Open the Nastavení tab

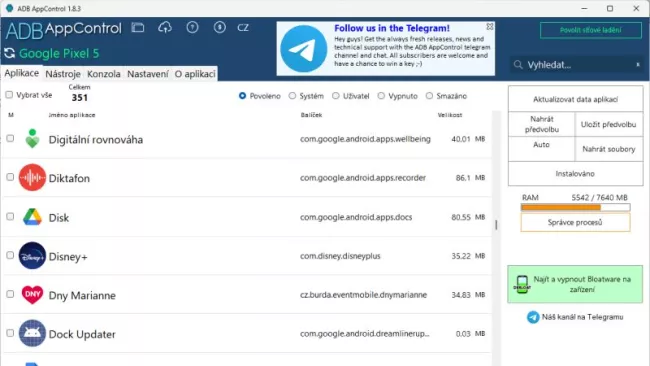tap(148, 74)
